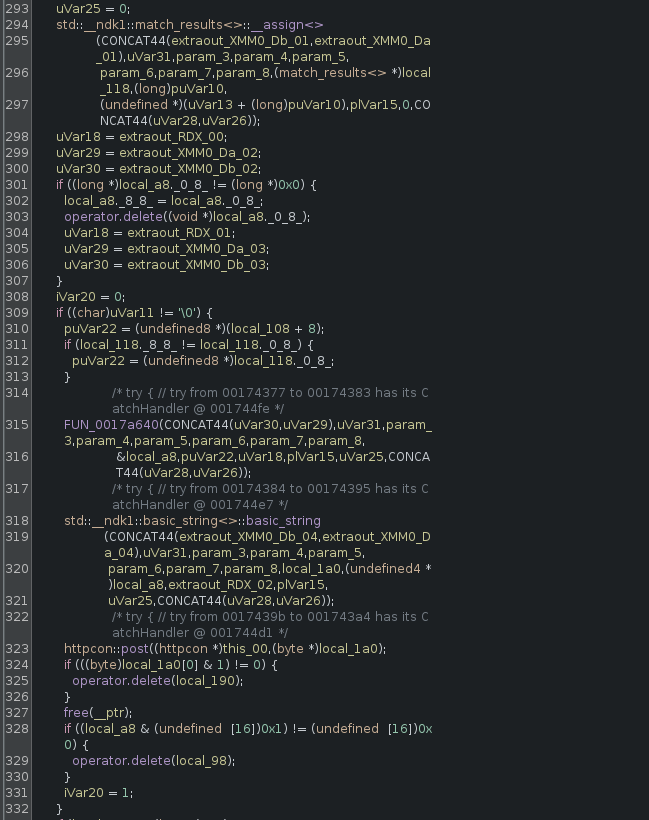Click 'local_190' on line 325
The image size is (649, 820).
(207, 681)
